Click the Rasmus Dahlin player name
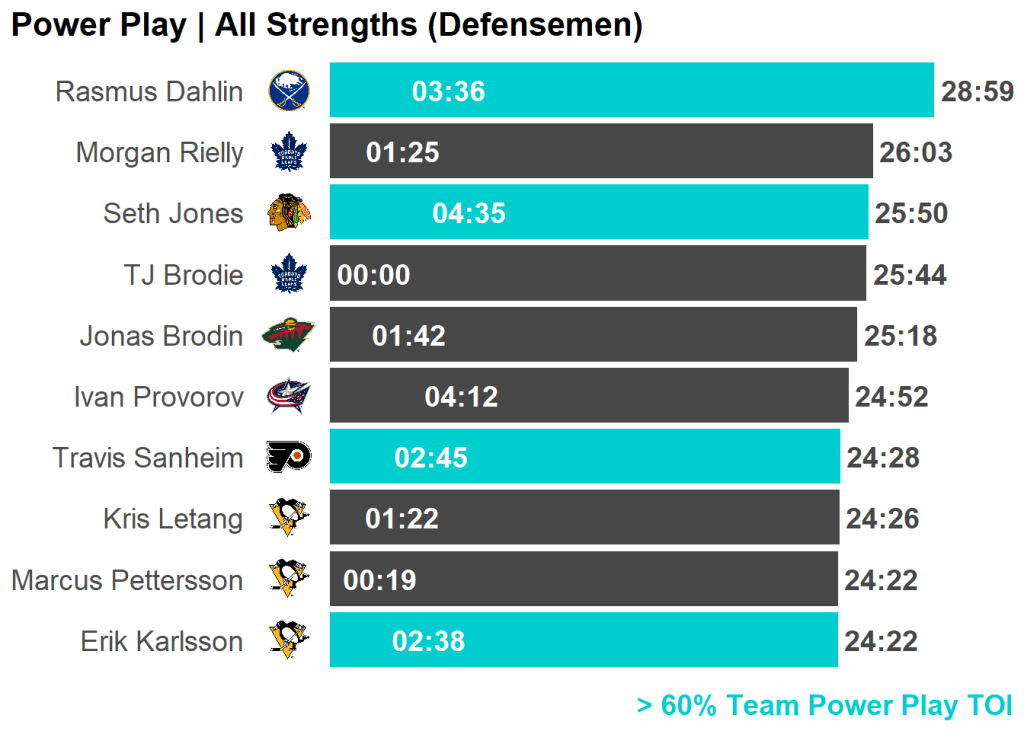 click(x=149, y=92)
